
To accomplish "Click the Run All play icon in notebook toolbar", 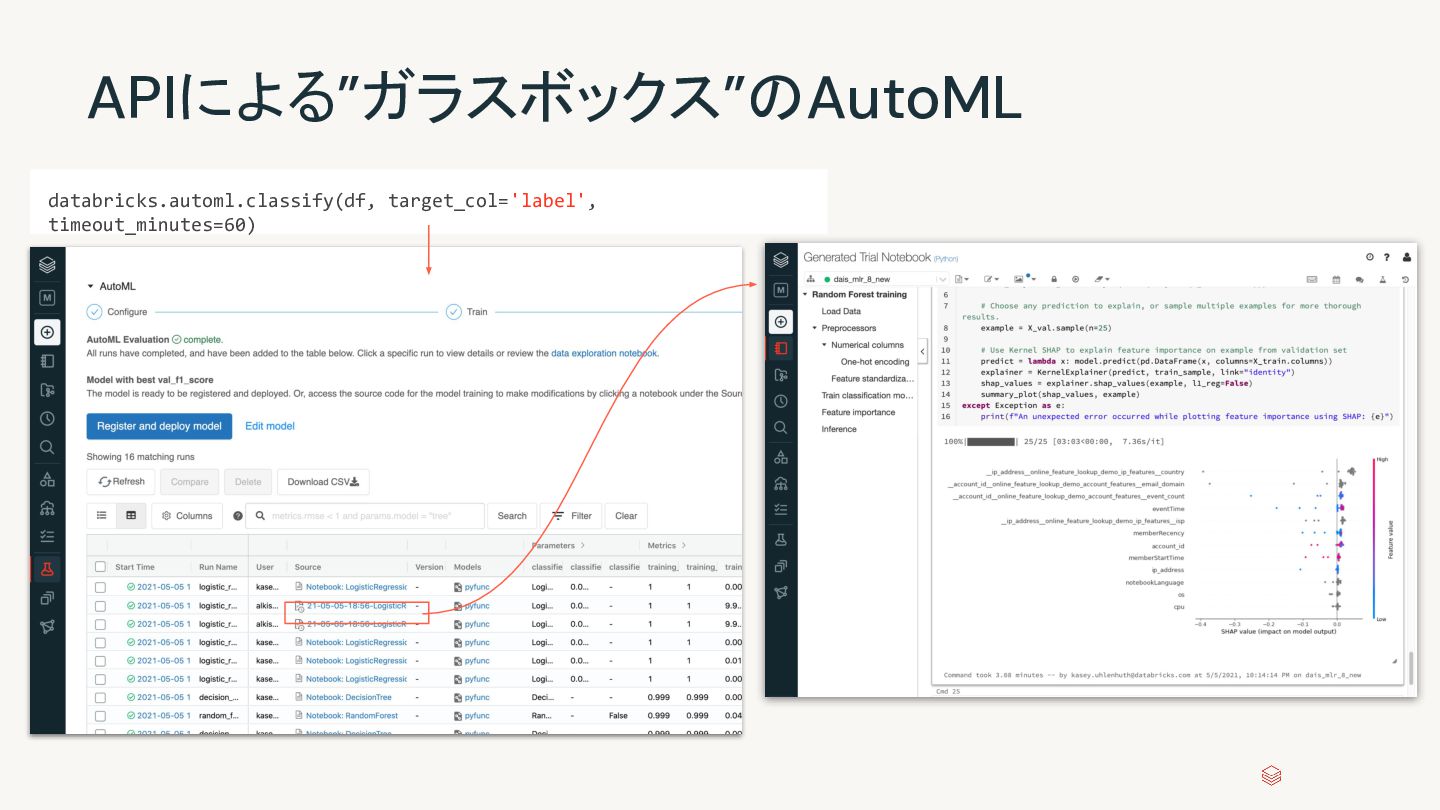I will [1075, 279].
